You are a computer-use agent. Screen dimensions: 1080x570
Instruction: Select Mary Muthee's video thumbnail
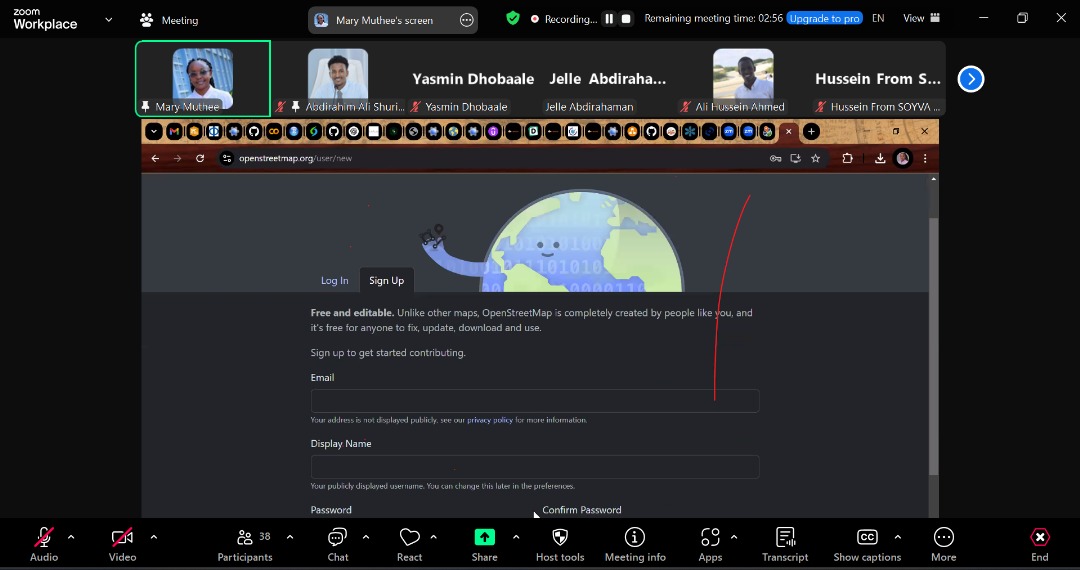pos(202,78)
